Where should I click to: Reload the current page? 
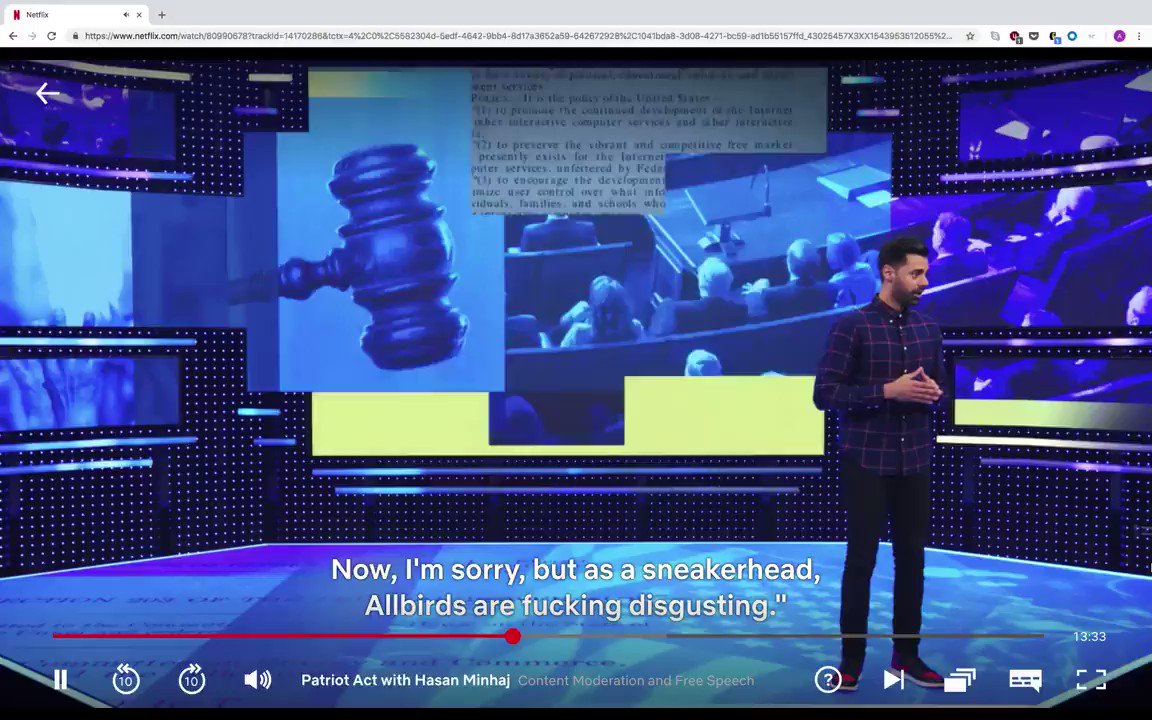(x=51, y=35)
